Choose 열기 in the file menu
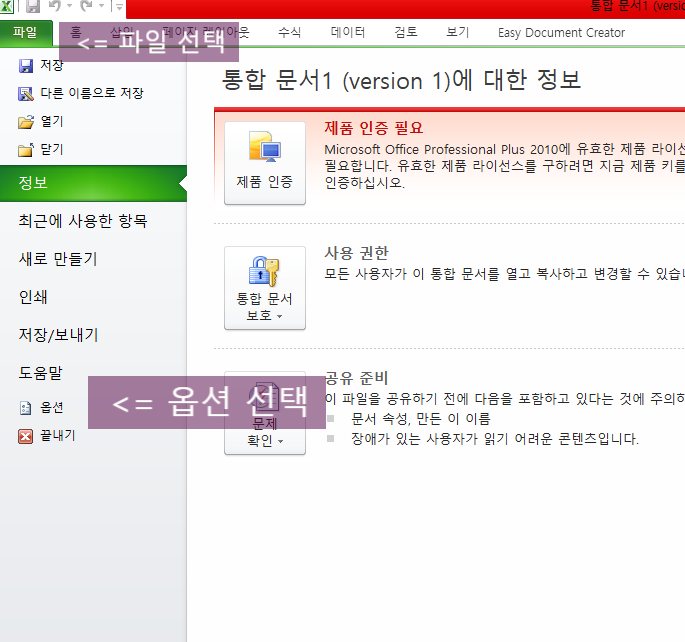685x642 pixels. (x=52, y=121)
